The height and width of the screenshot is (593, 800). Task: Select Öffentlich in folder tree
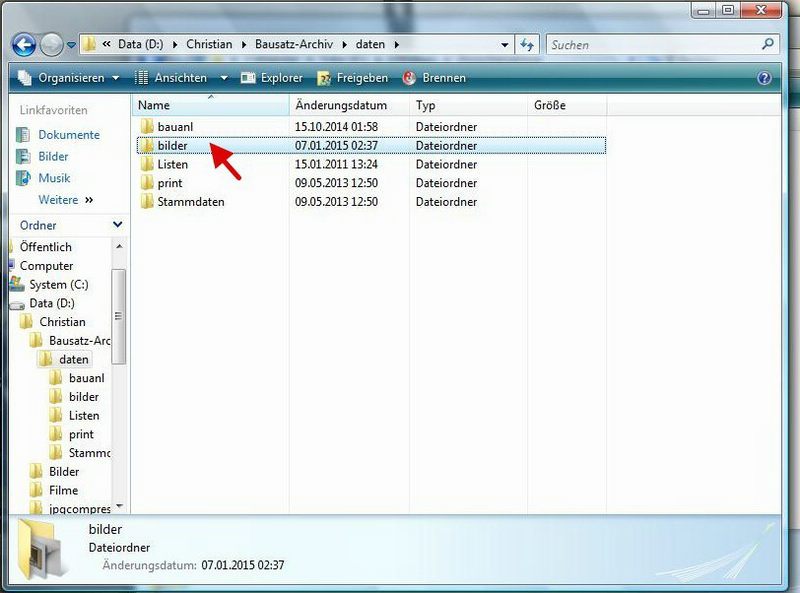pyautogui.click(x=45, y=247)
